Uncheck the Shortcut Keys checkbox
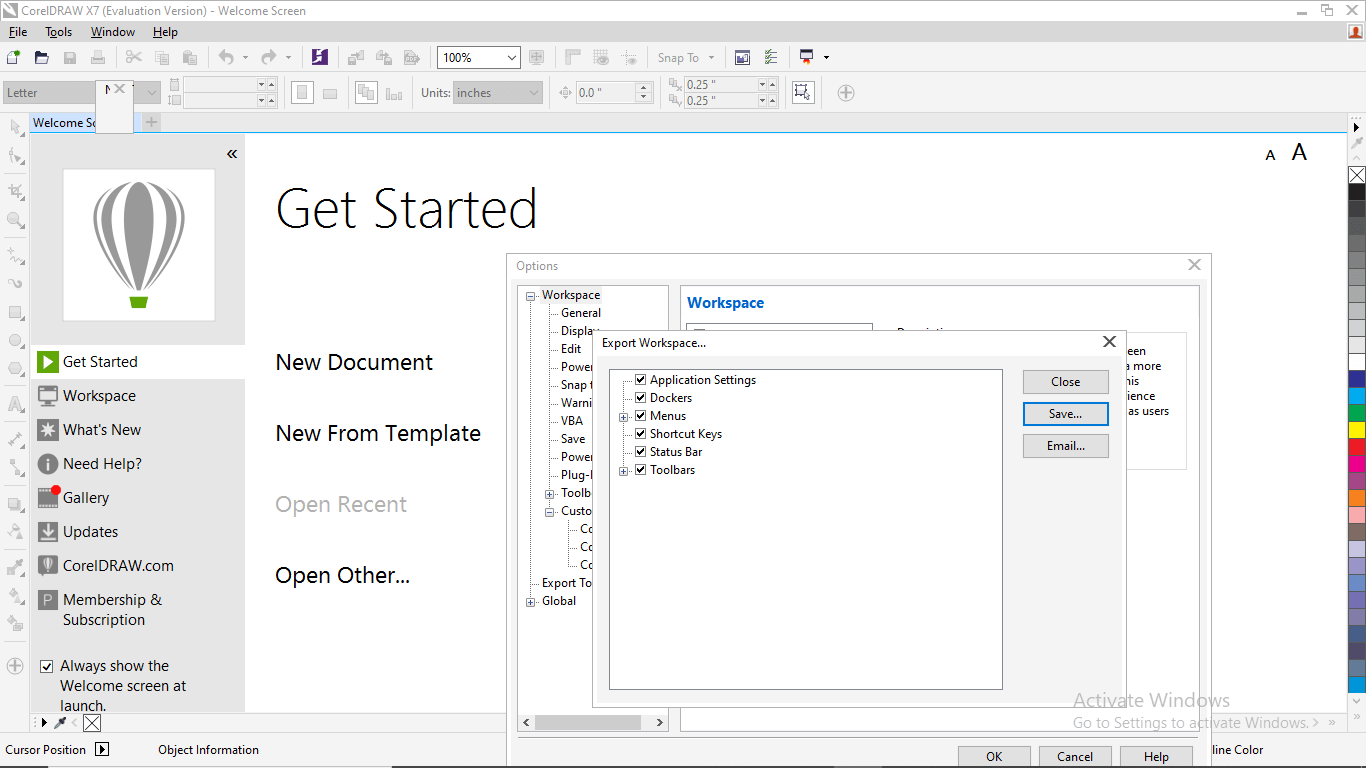This screenshot has width=1366, height=768. point(641,434)
